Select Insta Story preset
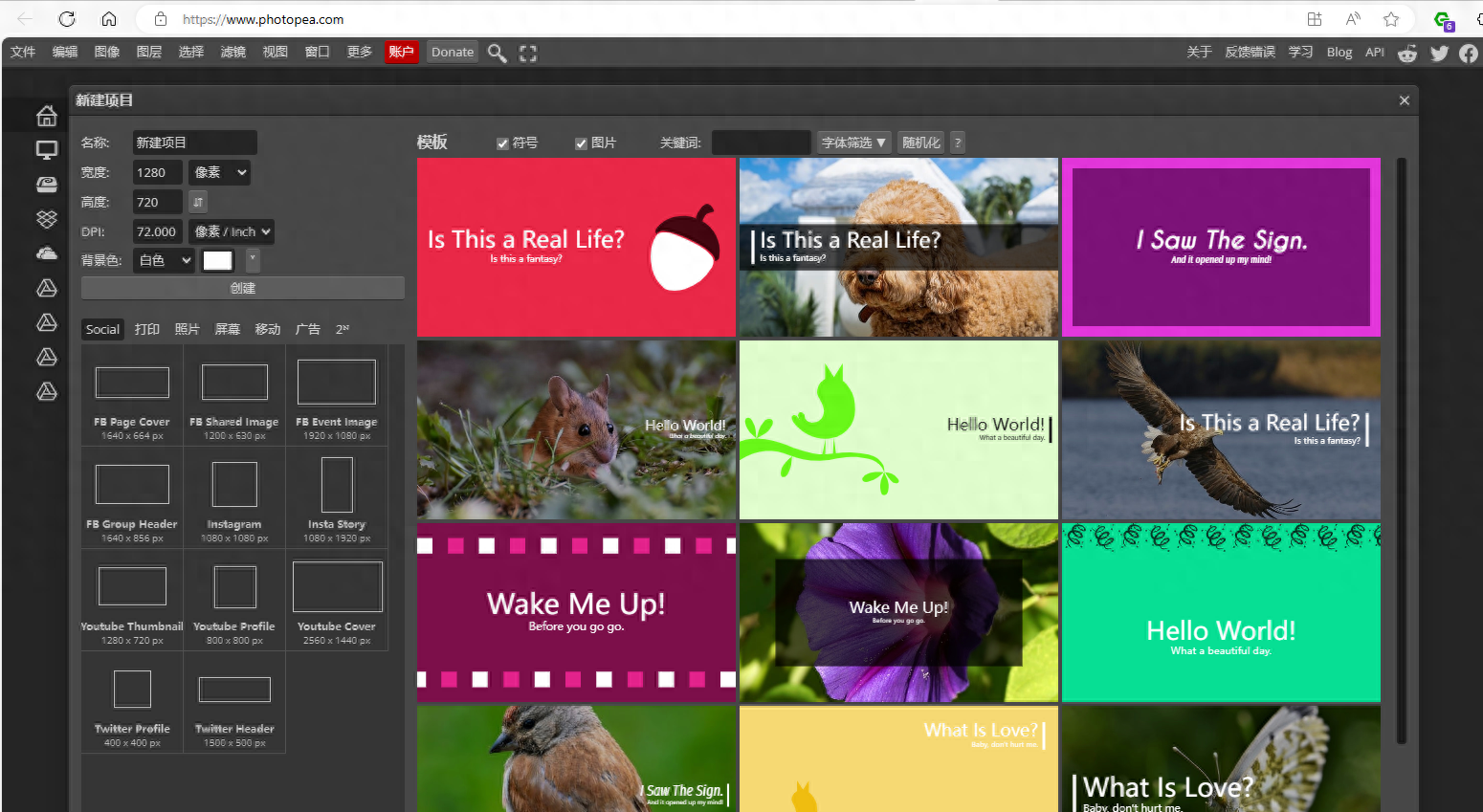 tap(337, 498)
